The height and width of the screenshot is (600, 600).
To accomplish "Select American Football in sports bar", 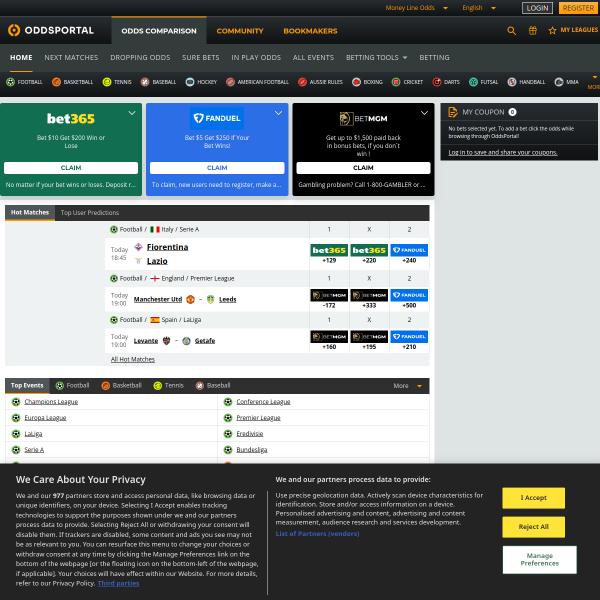I will point(257,82).
